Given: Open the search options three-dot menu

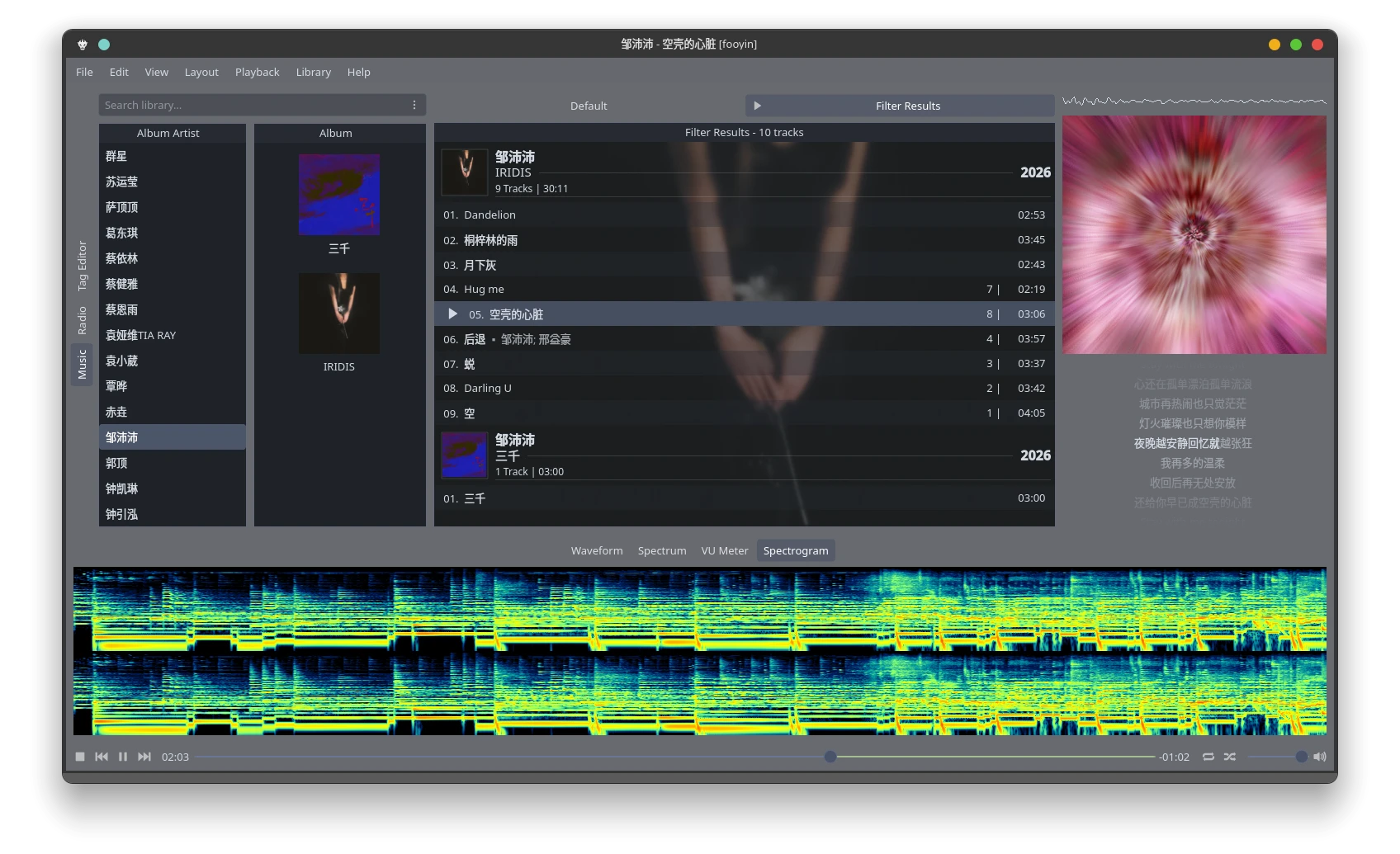Looking at the screenshot, I should 414,105.
